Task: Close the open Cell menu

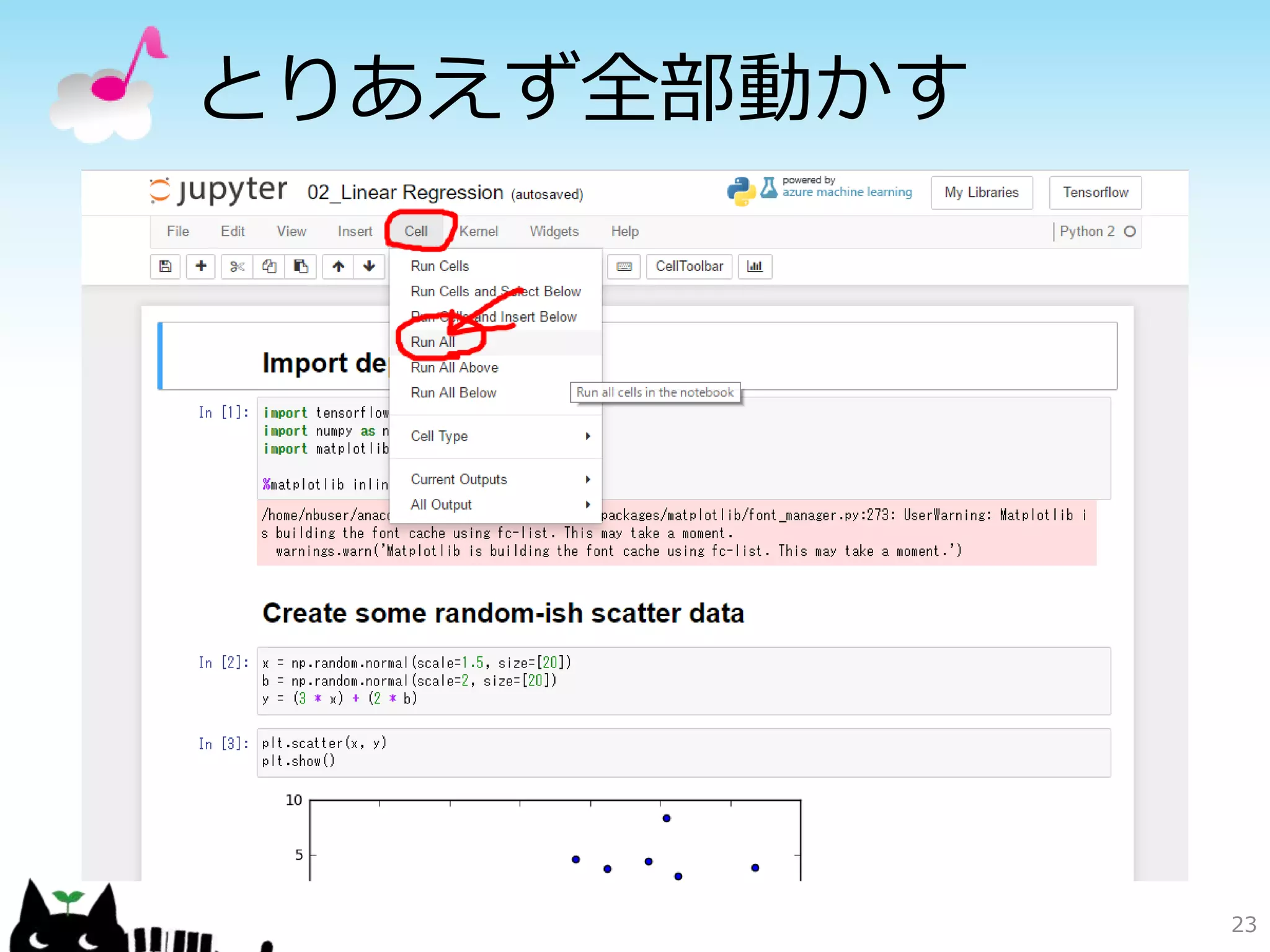Action: 416,231
